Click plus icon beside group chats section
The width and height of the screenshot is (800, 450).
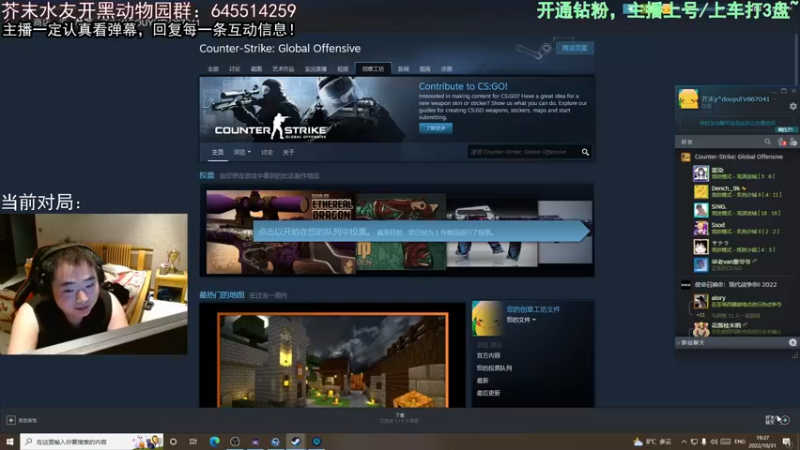pos(792,343)
